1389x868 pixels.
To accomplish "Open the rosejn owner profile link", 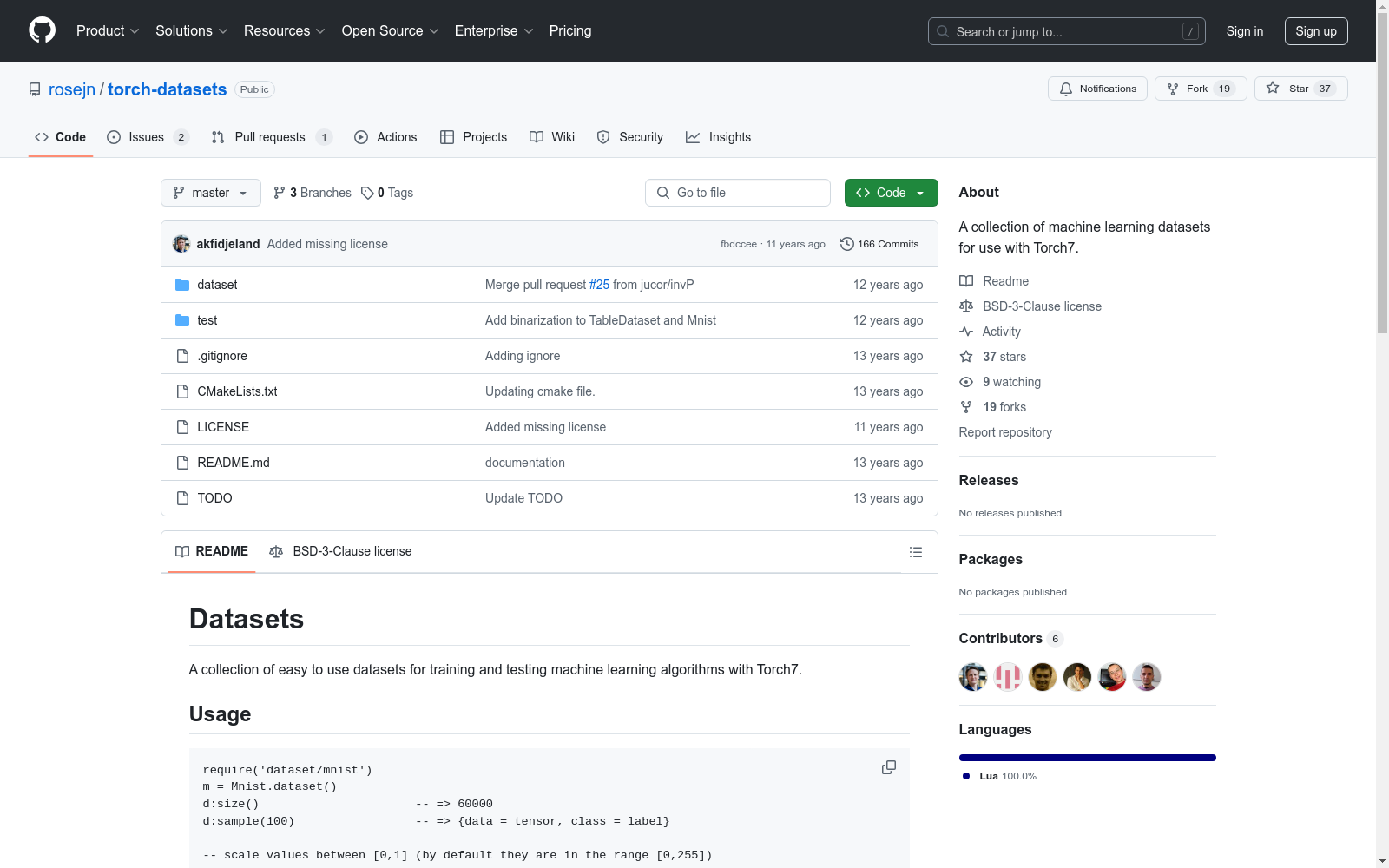I will (x=72, y=89).
